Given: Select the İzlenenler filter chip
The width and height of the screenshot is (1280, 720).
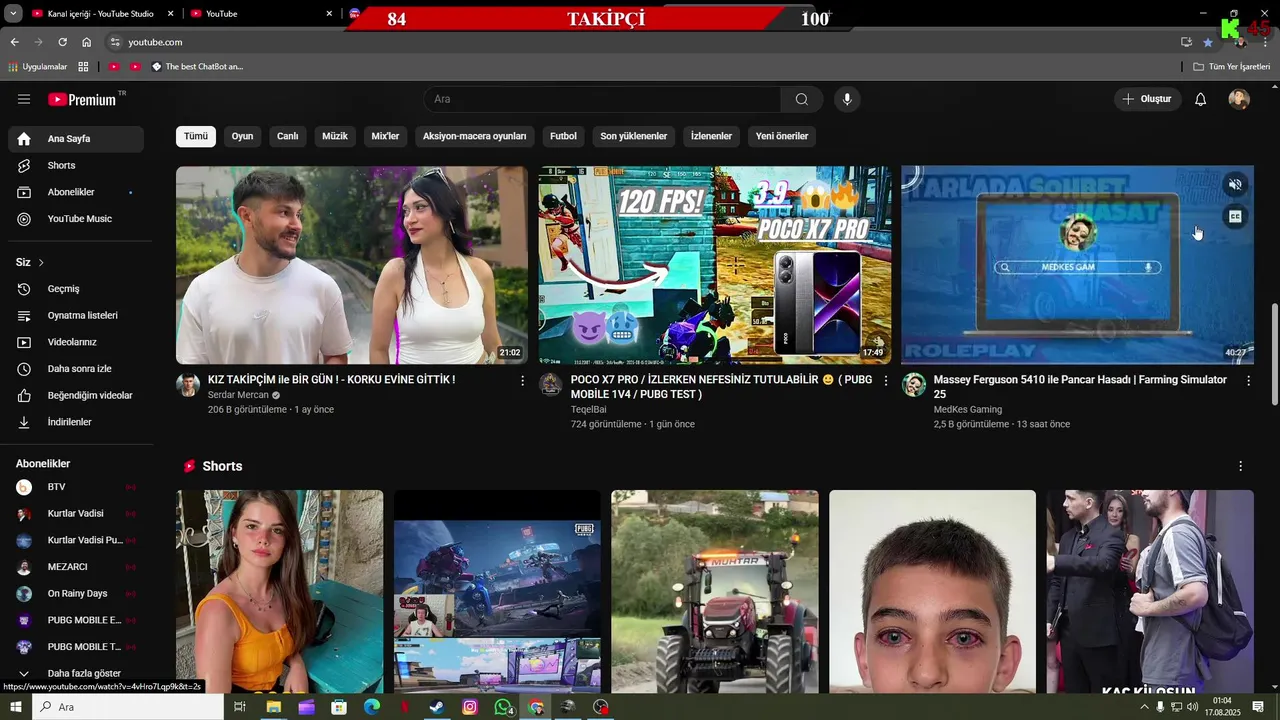Looking at the screenshot, I should 711,136.
